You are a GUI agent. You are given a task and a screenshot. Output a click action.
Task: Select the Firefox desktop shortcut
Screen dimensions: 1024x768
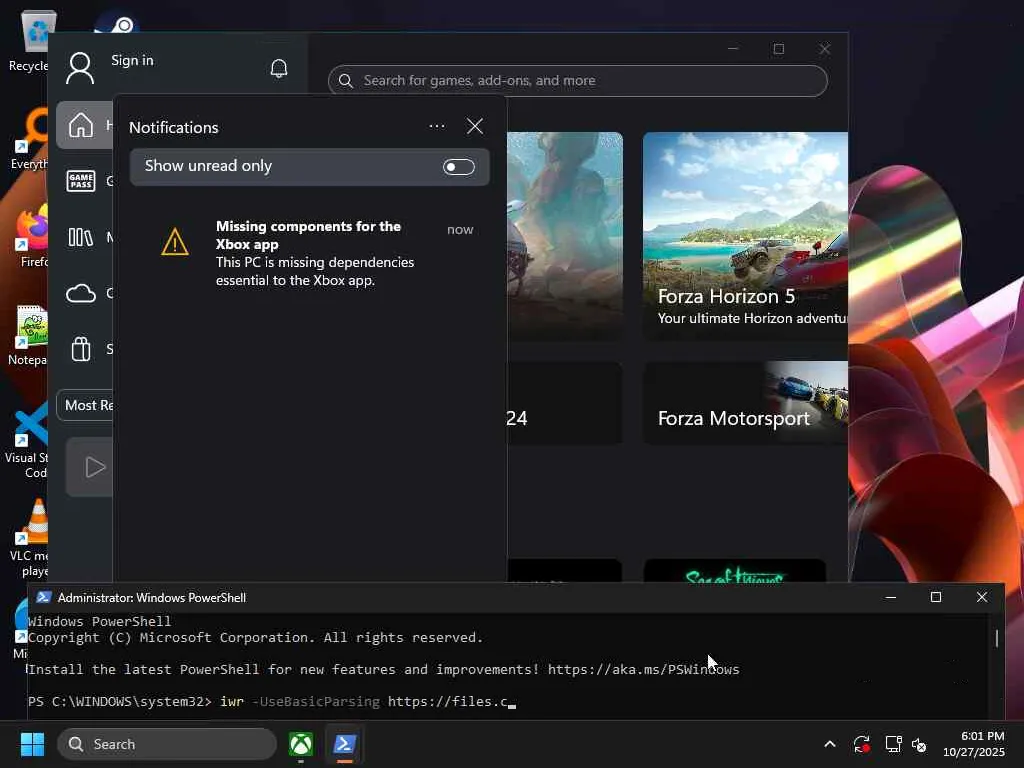29,236
